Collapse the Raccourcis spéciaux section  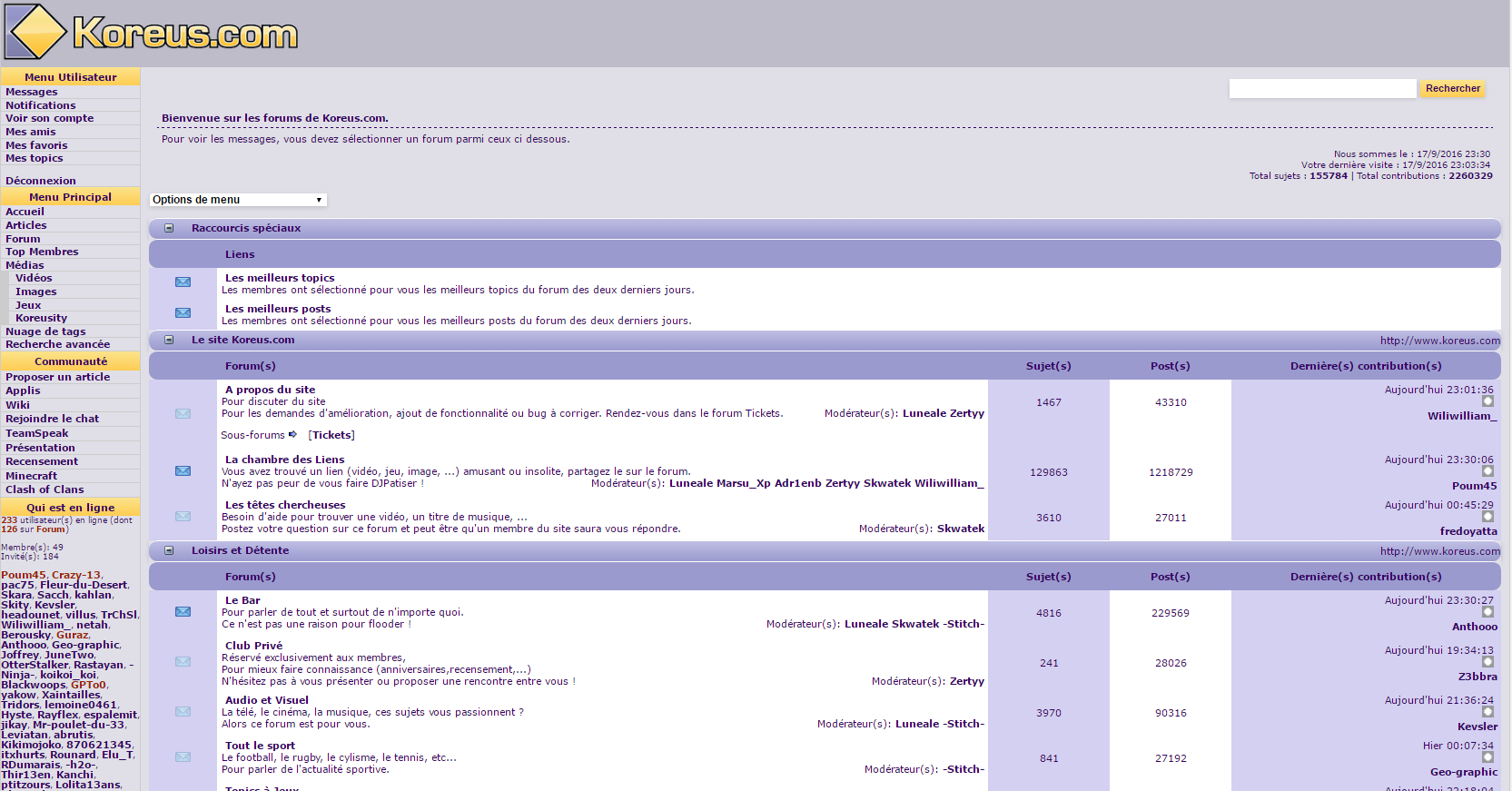169,229
